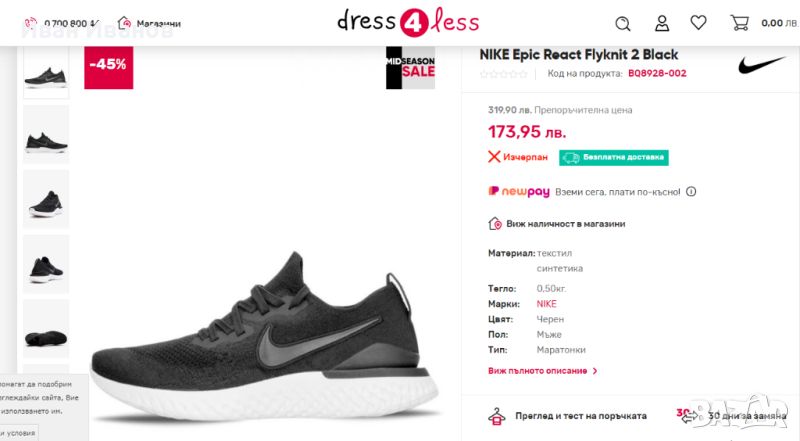The width and height of the screenshot is (800, 441).
Task: Open Магазини stores menu item
Action: (158, 23)
